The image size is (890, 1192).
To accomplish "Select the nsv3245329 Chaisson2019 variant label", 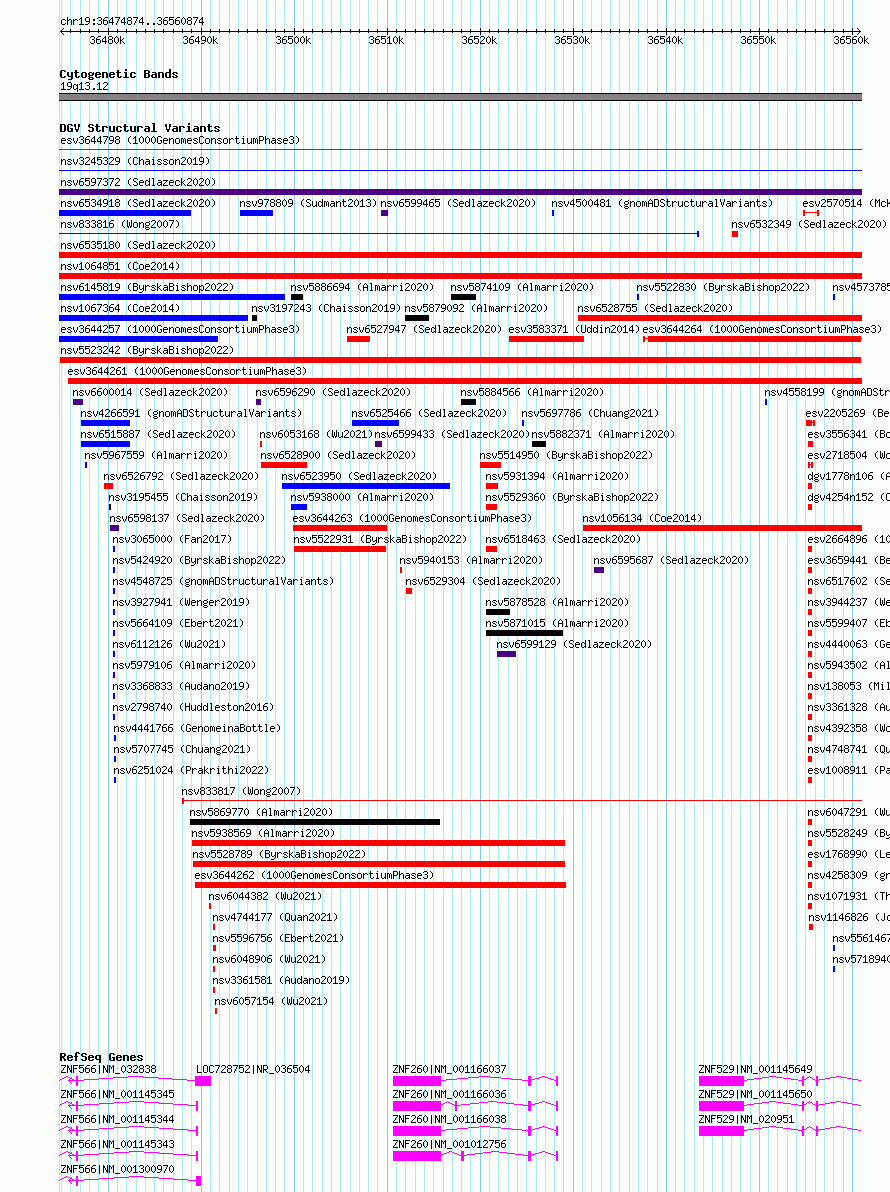I will [135, 161].
